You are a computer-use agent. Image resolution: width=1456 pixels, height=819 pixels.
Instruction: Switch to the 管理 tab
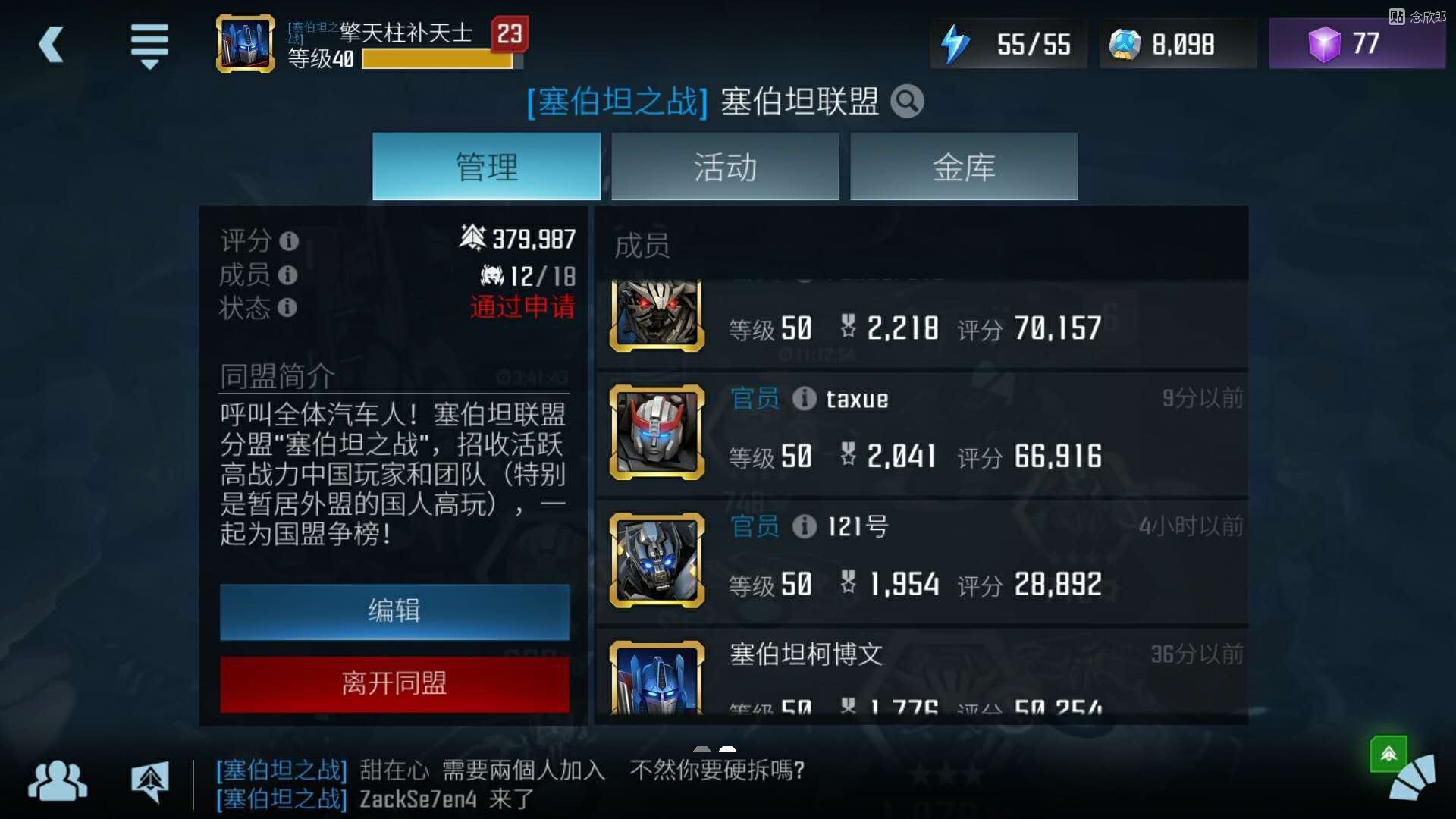pos(486,166)
